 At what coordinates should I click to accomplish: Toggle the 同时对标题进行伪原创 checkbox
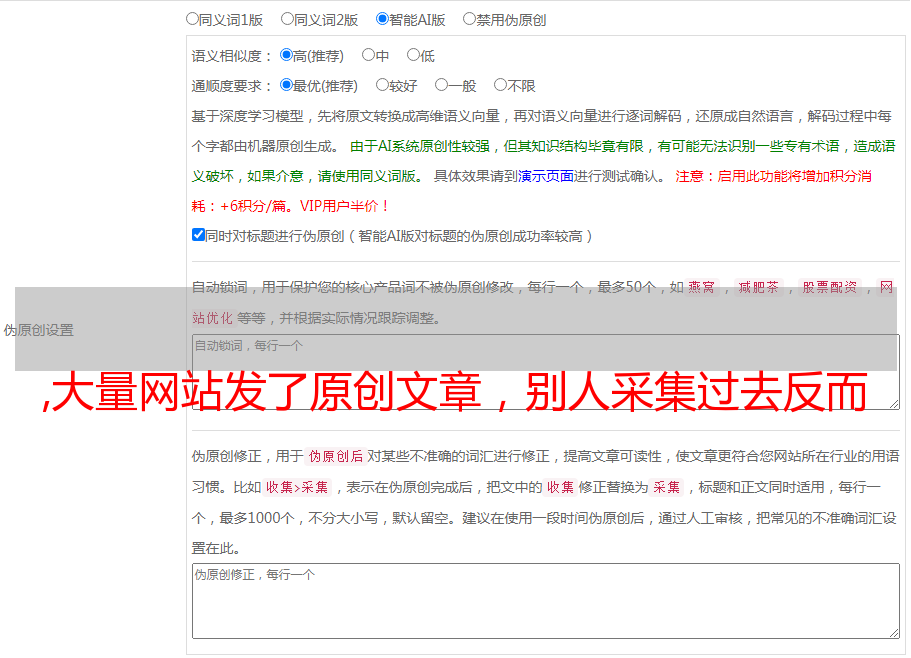198,235
